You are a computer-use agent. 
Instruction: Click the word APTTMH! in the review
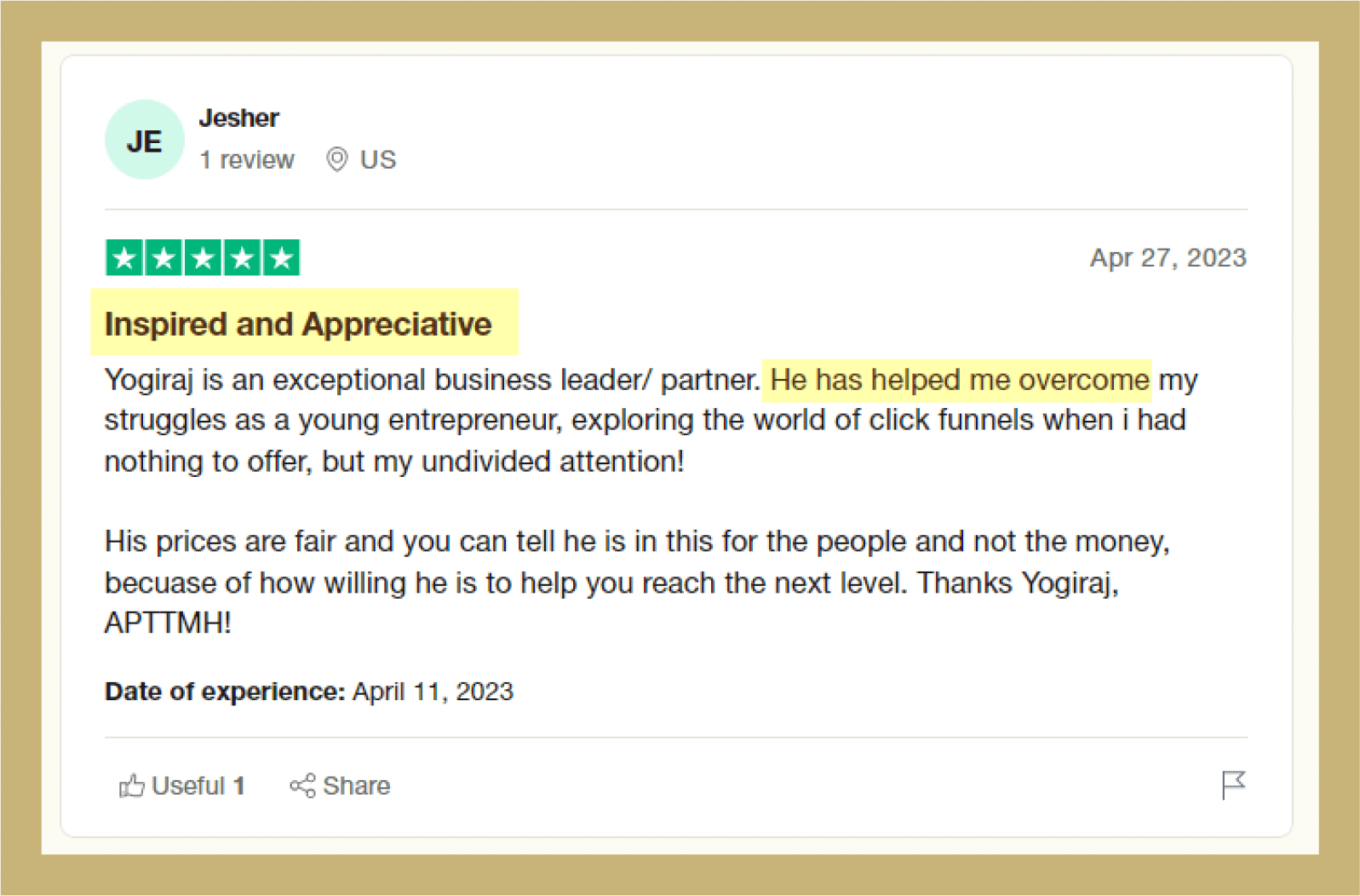pyautogui.click(x=168, y=623)
